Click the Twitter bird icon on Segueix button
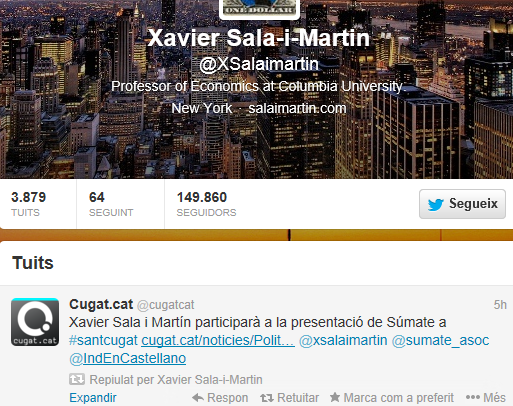 coord(435,204)
